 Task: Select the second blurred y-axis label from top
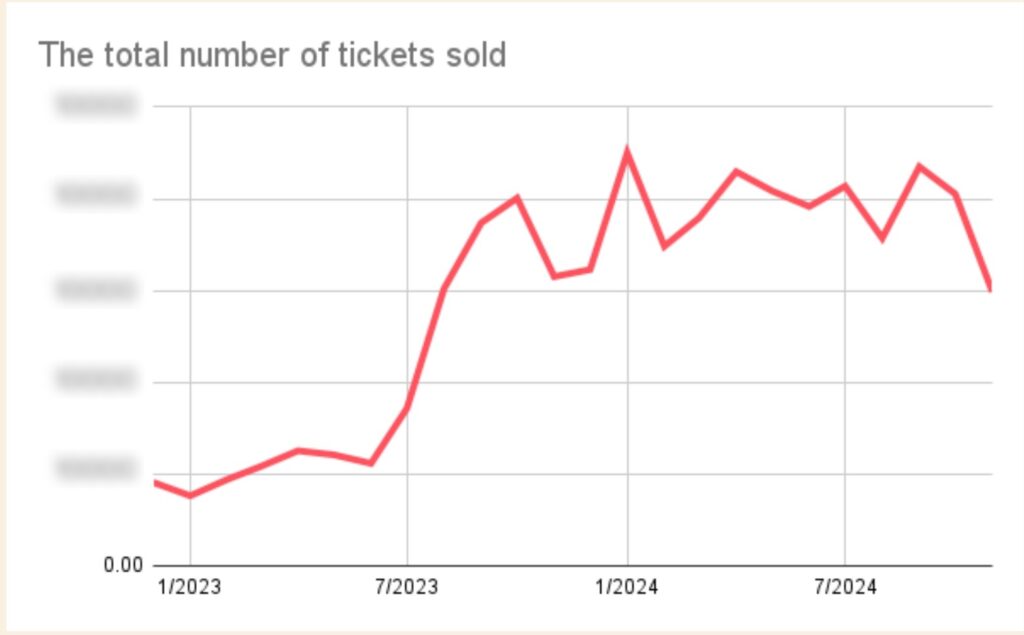click(95, 198)
